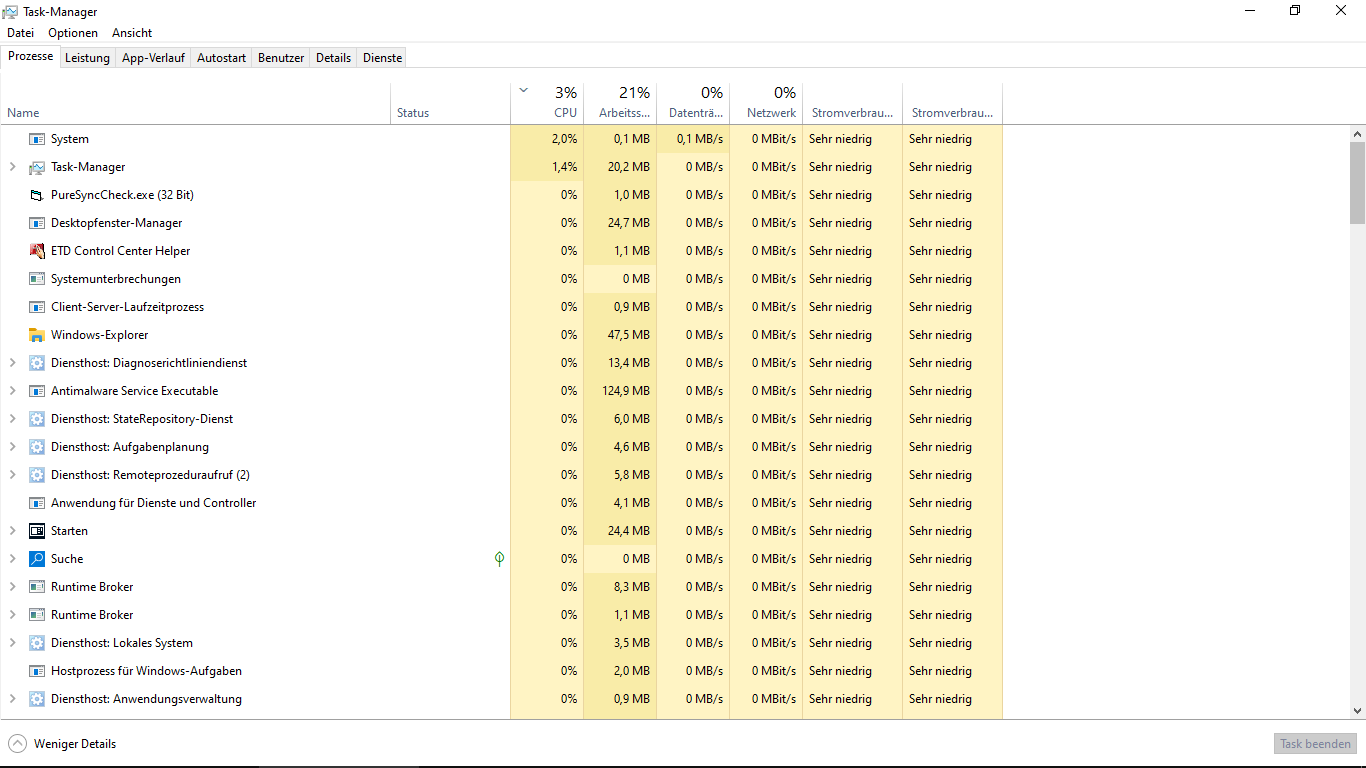The width and height of the screenshot is (1366, 768).
Task: Open the Optionen menu
Action: (73, 33)
